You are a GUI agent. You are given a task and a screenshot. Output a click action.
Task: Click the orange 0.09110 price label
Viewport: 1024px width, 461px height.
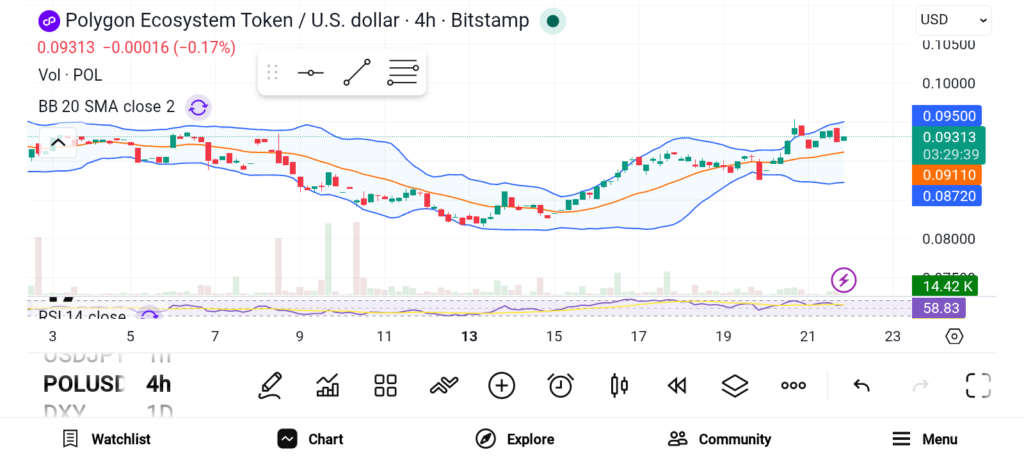(x=946, y=175)
